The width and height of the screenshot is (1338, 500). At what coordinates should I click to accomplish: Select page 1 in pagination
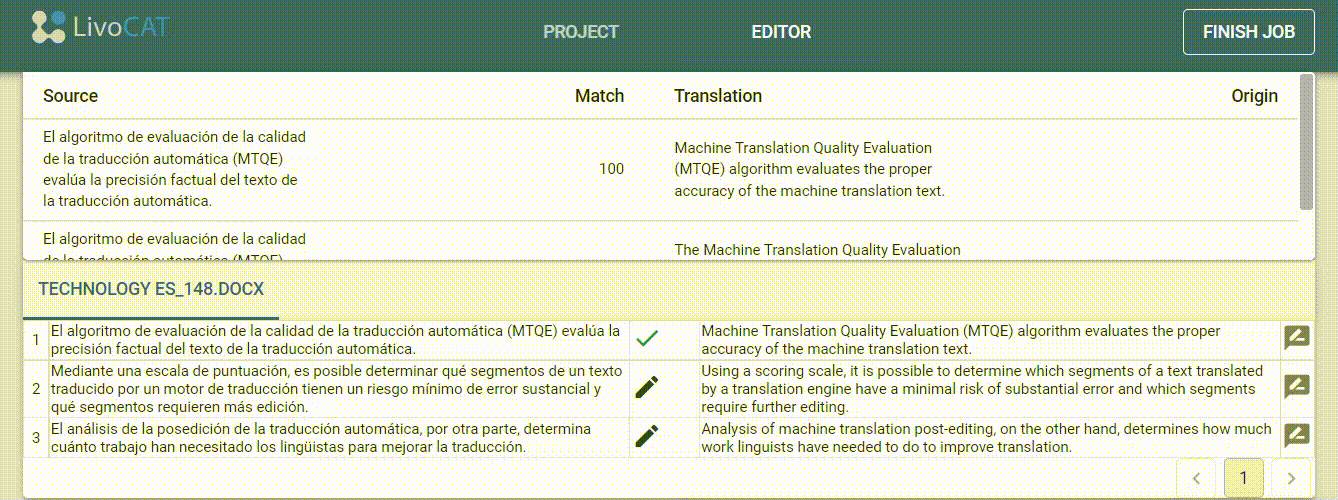click(x=1243, y=478)
